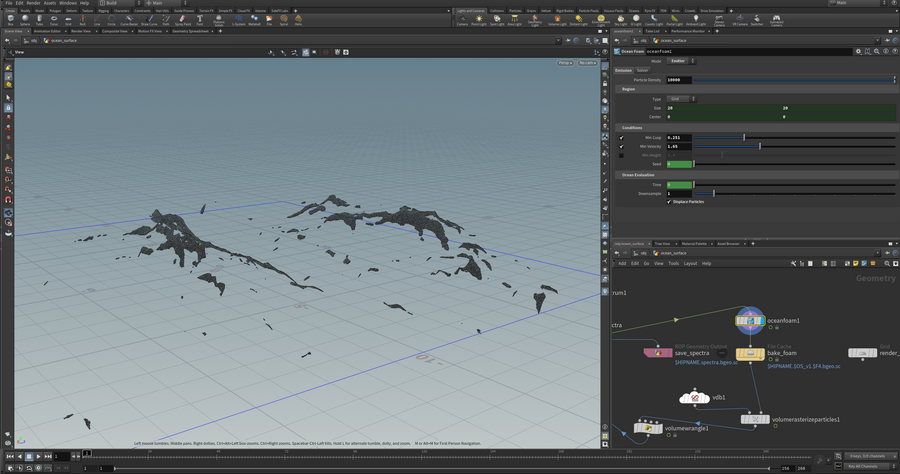The height and width of the screenshot is (474, 900).
Task: Uncheck Displace Particles option
Action: click(x=669, y=201)
